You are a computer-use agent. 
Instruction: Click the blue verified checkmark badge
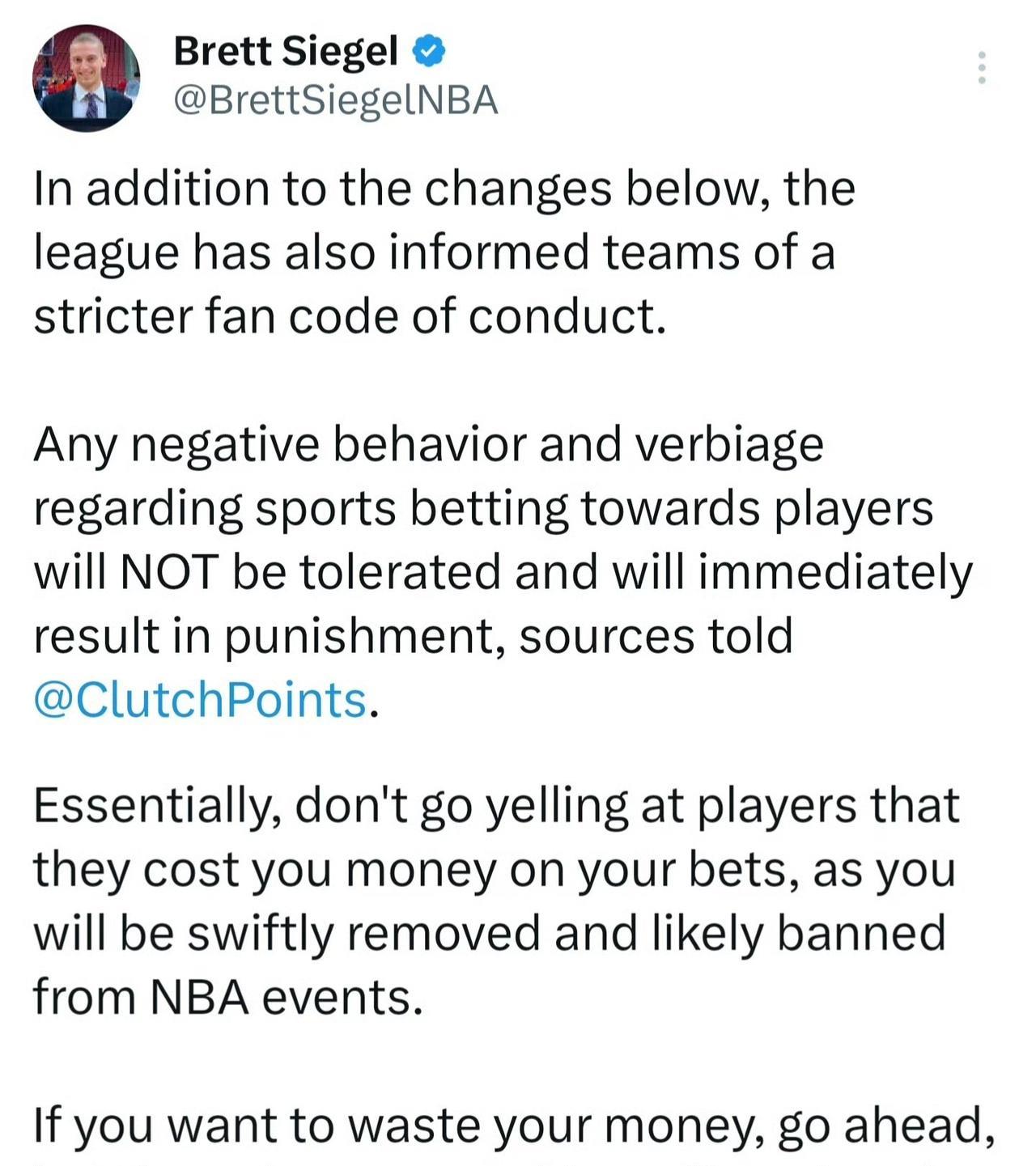(x=429, y=52)
